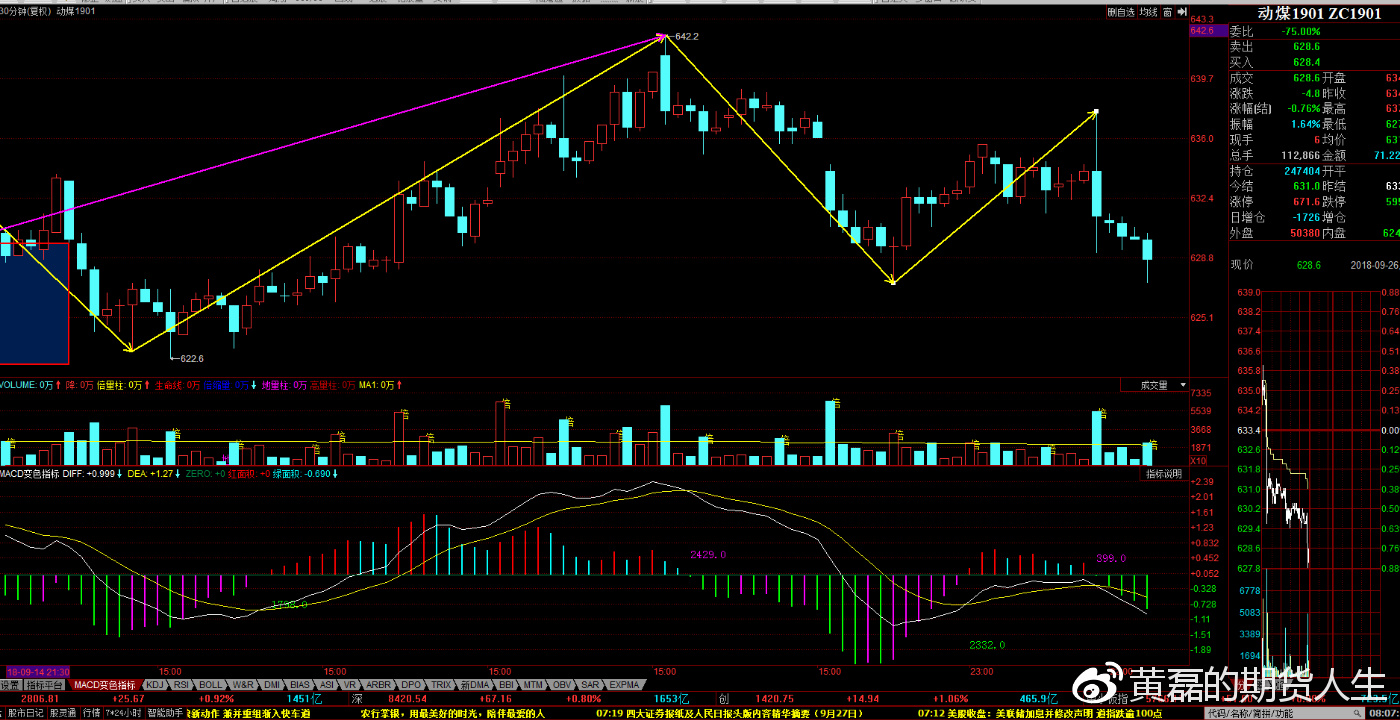This screenshot has height=720, width=1400.
Task: Select the 新DMA indicator tab
Action: coord(474,685)
